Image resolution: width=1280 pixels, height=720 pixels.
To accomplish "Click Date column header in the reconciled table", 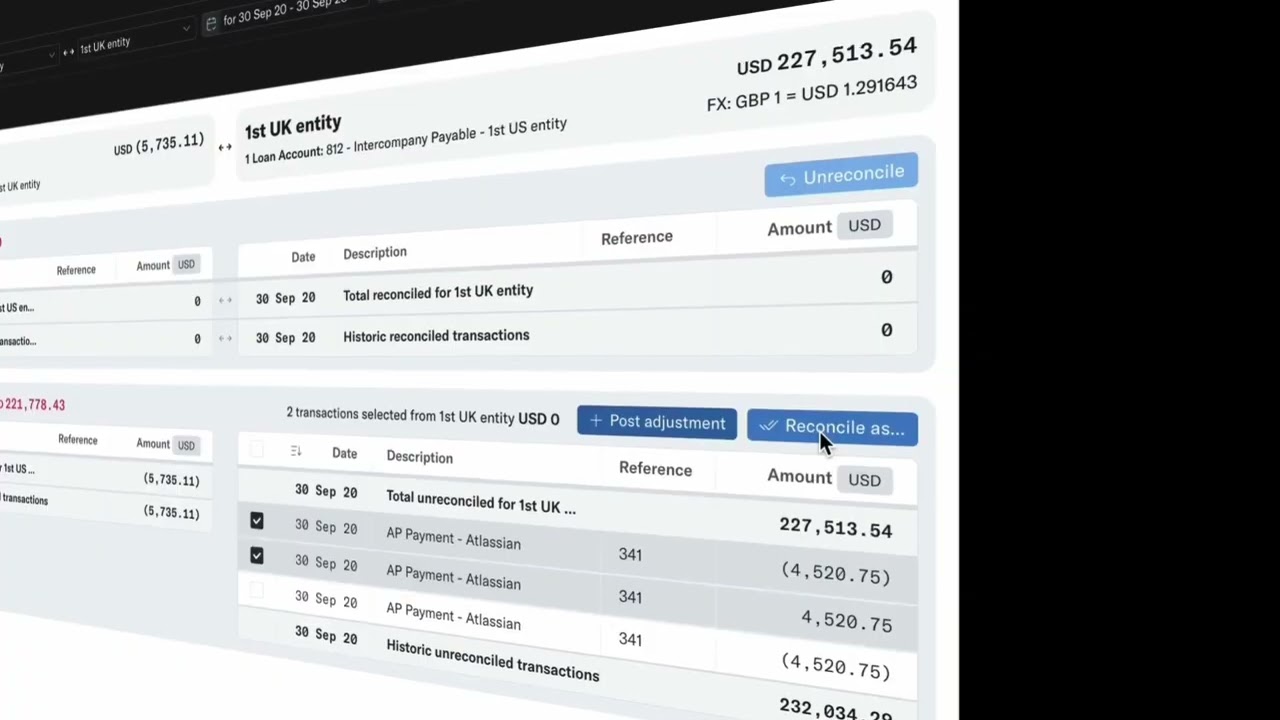I will point(303,257).
